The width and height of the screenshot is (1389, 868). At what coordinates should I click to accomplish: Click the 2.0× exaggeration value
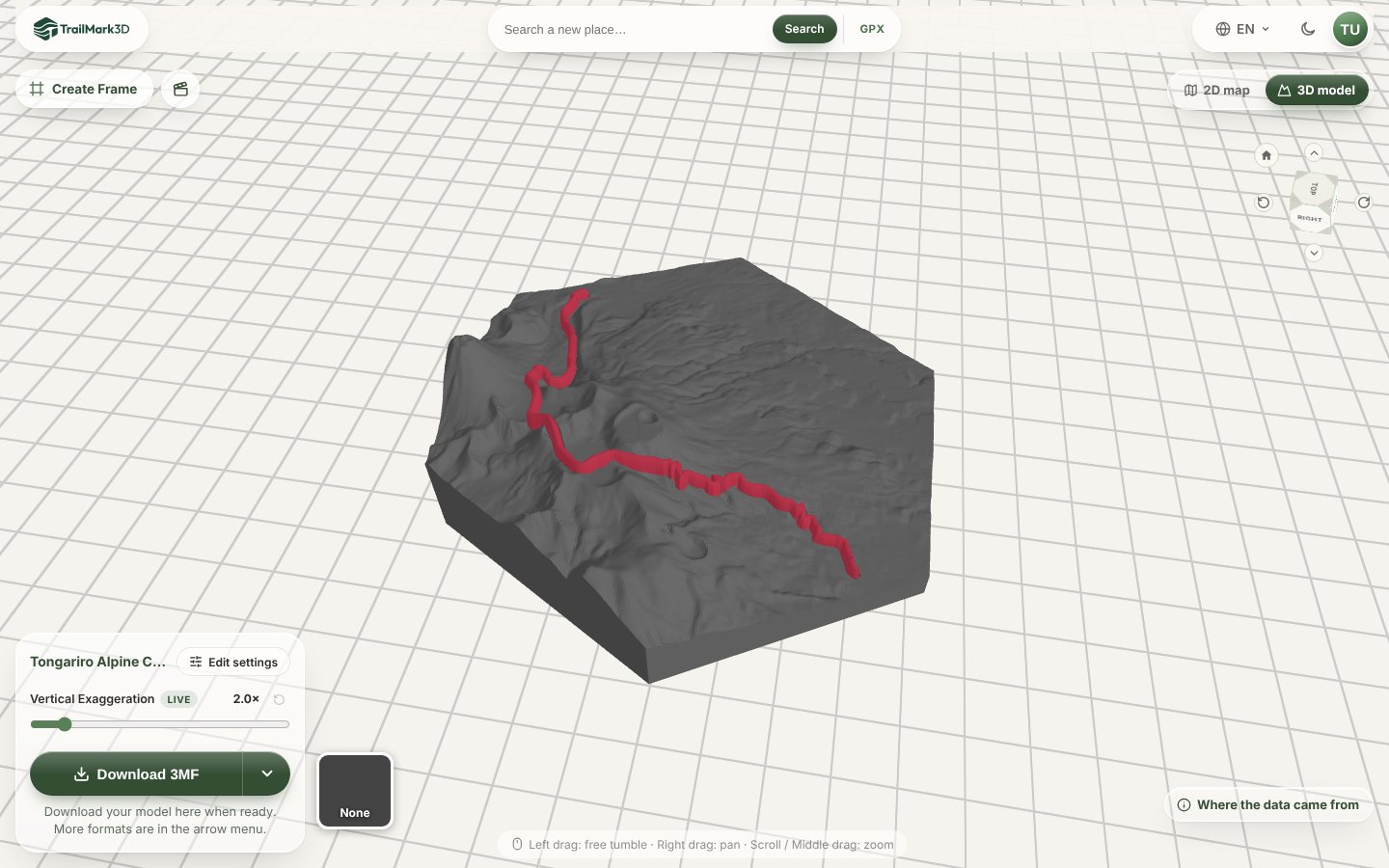click(246, 699)
